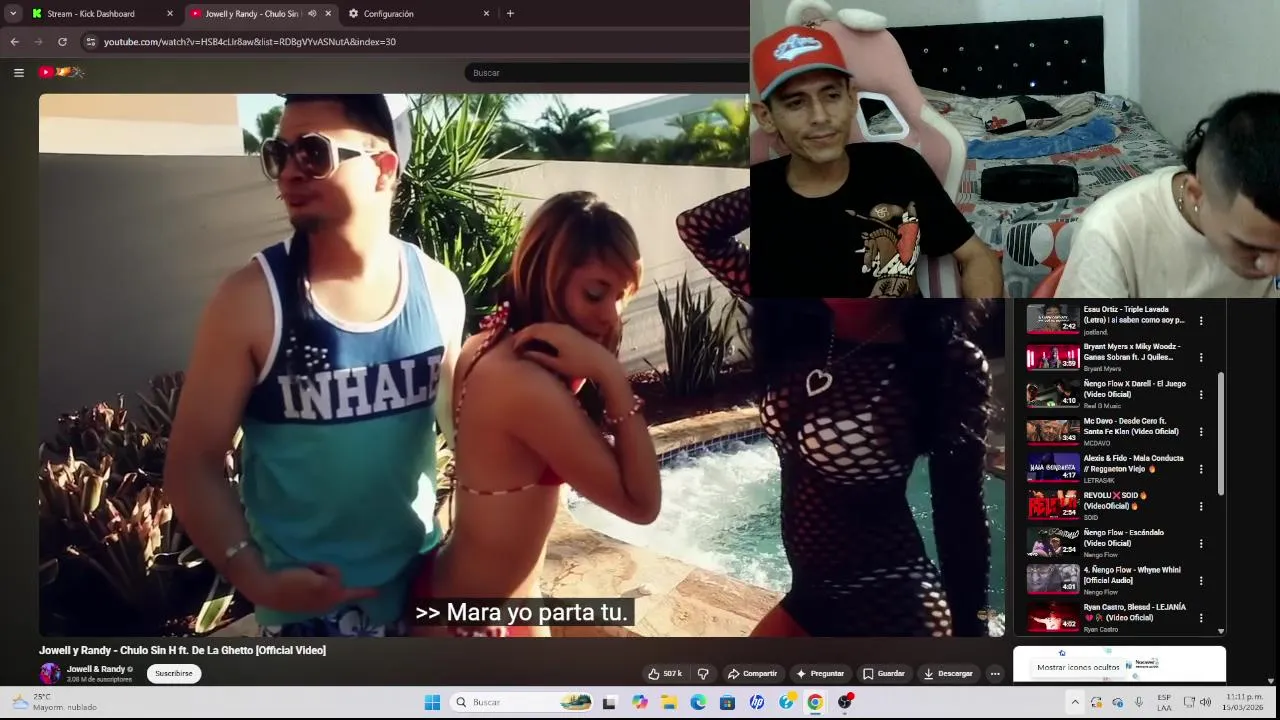The image size is (1280, 720).
Task: Click the taskbar Buscar search box
Action: click(x=522, y=702)
